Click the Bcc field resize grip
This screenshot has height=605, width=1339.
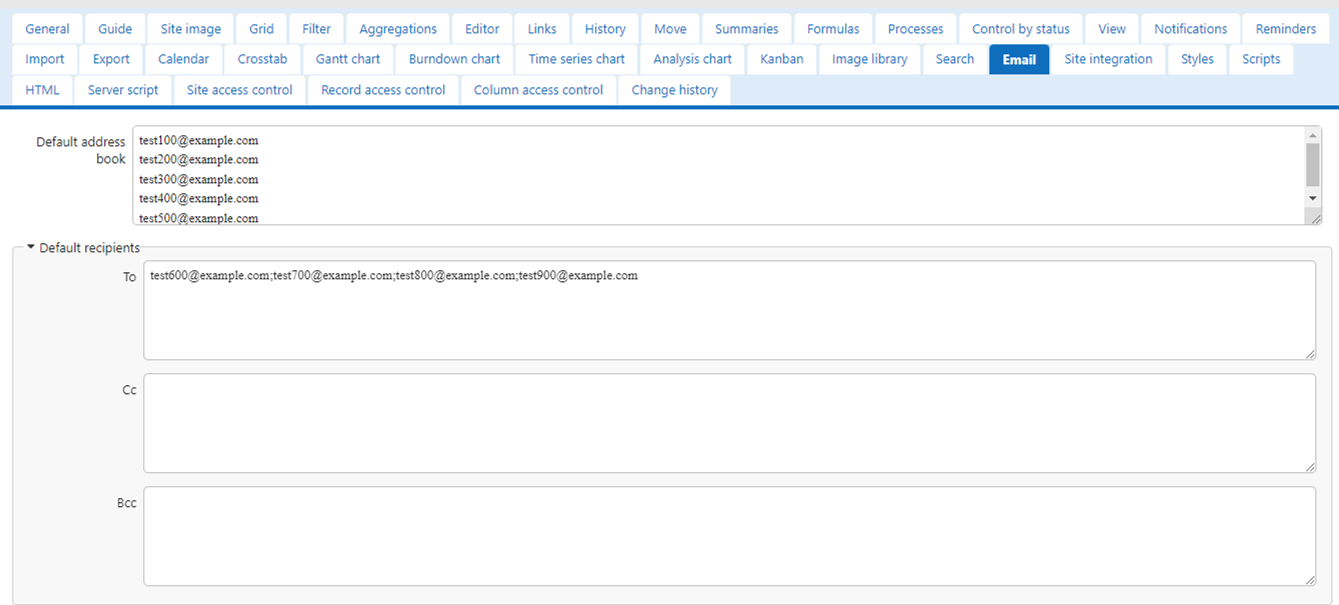1309,578
